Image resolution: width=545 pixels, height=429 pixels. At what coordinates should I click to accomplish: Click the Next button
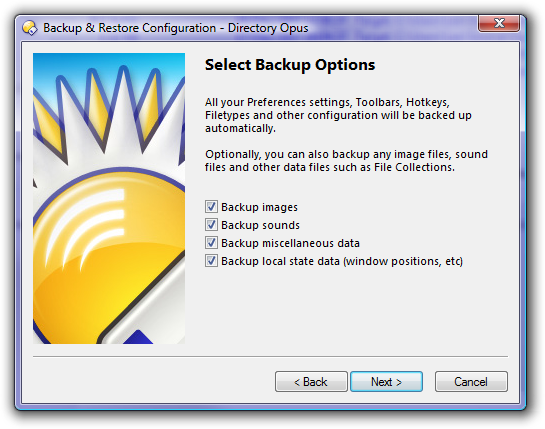[387, 382]
